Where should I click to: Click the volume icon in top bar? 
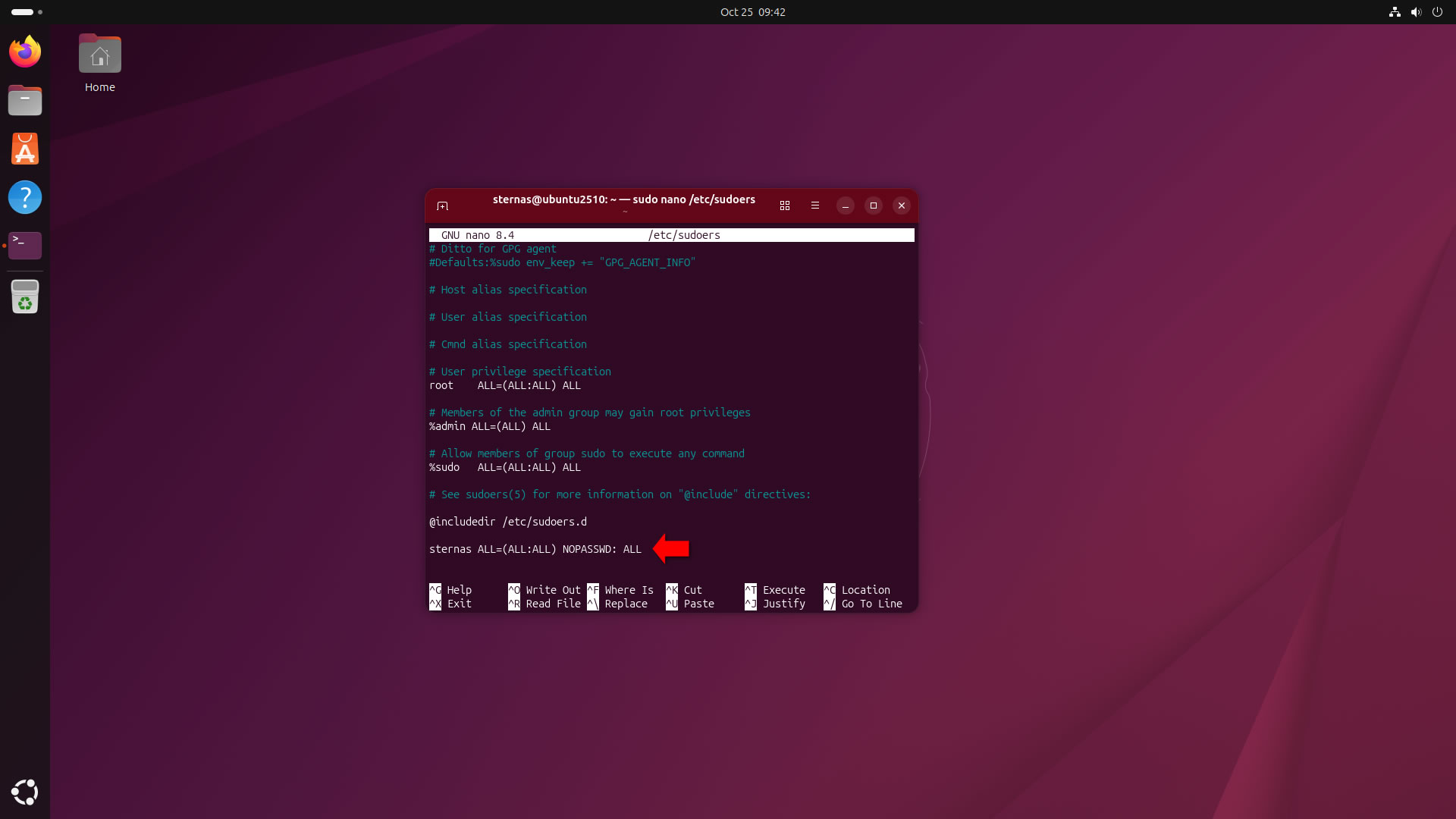click(x=1416, y=12)
